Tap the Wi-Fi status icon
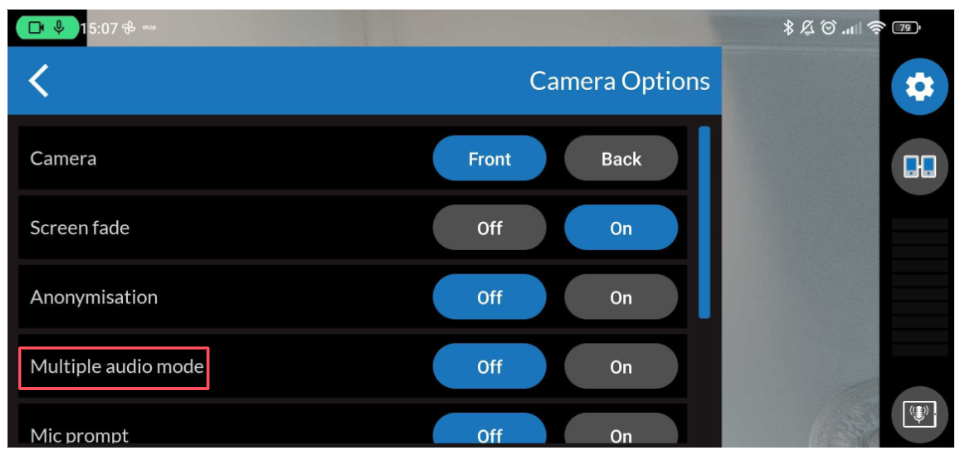This screenshot has height=454, width=961. click(877, 28)
